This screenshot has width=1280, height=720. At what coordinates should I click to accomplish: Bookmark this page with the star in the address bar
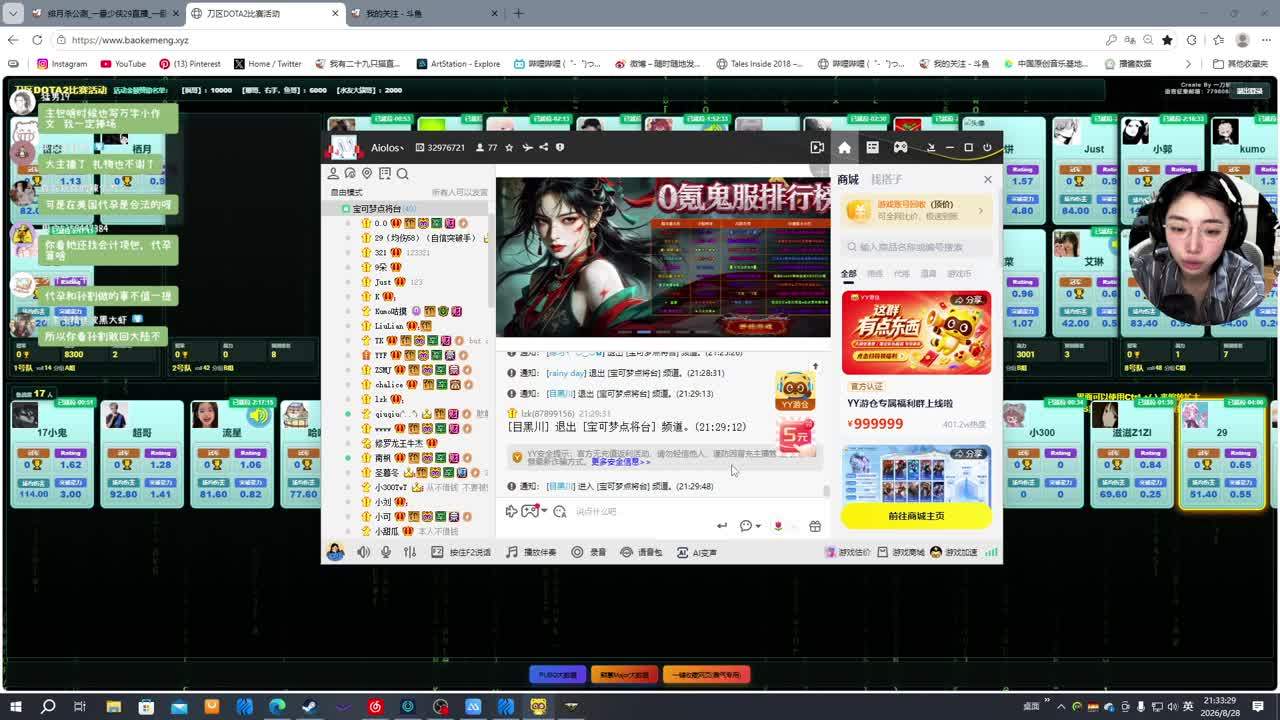coord(1167,40)
